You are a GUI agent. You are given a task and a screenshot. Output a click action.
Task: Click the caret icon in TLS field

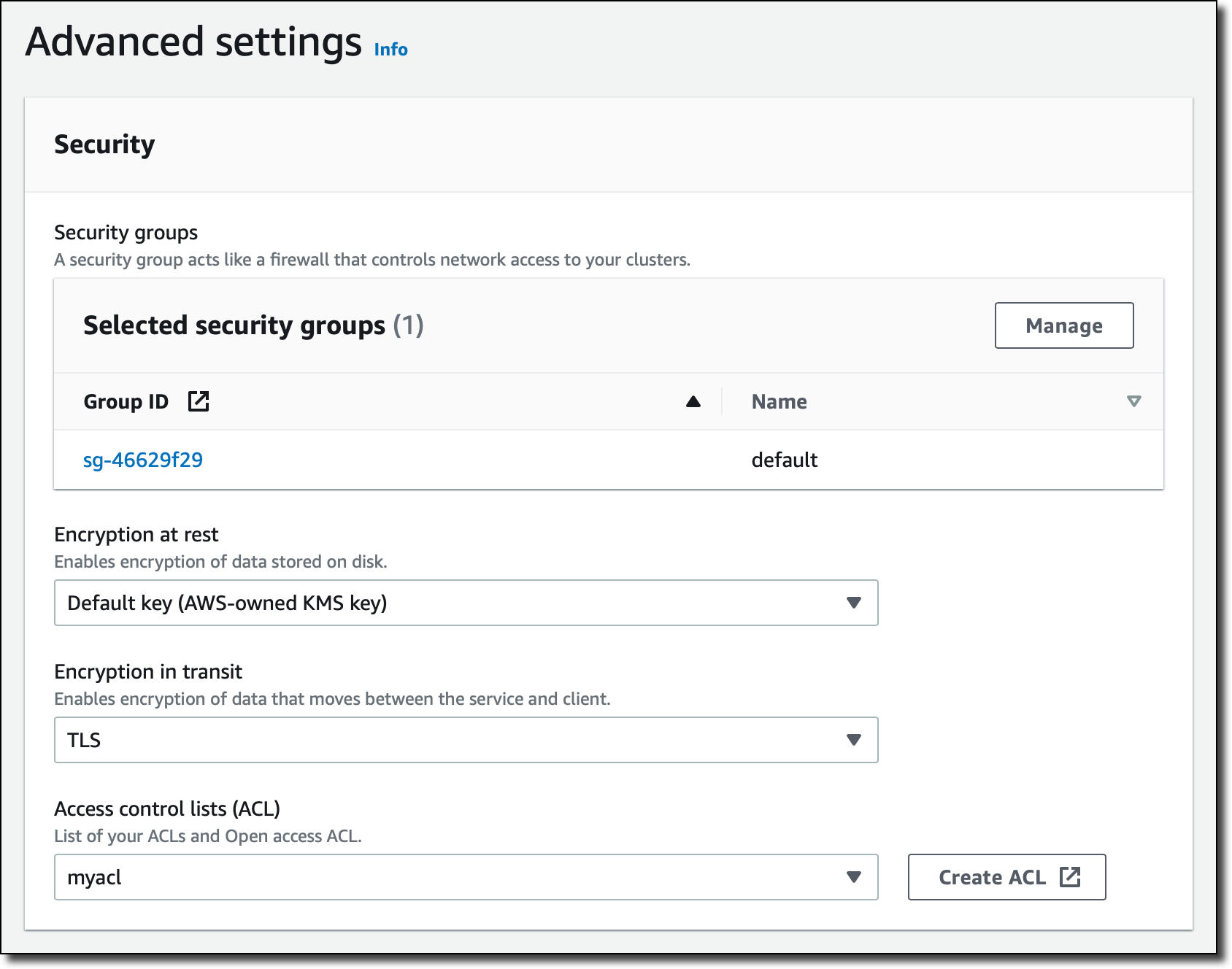pyautogui.click(x=854, y=740)
